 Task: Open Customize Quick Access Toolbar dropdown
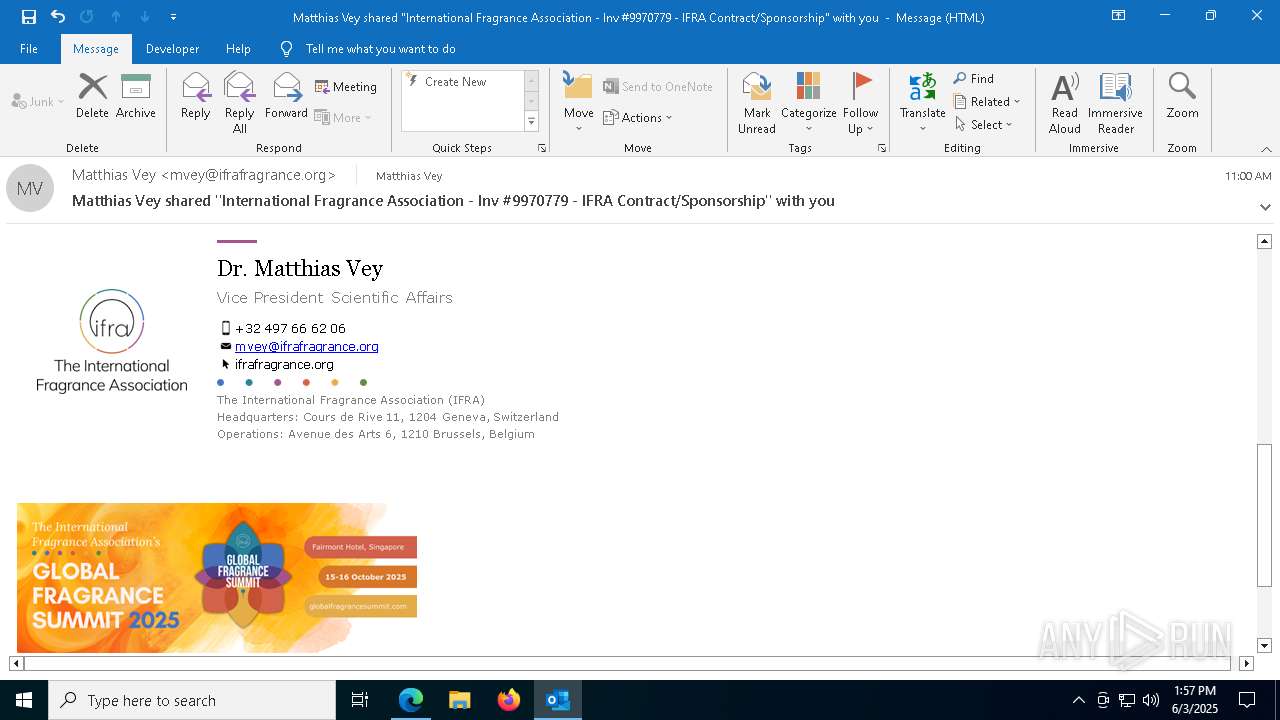pos(174,17)
